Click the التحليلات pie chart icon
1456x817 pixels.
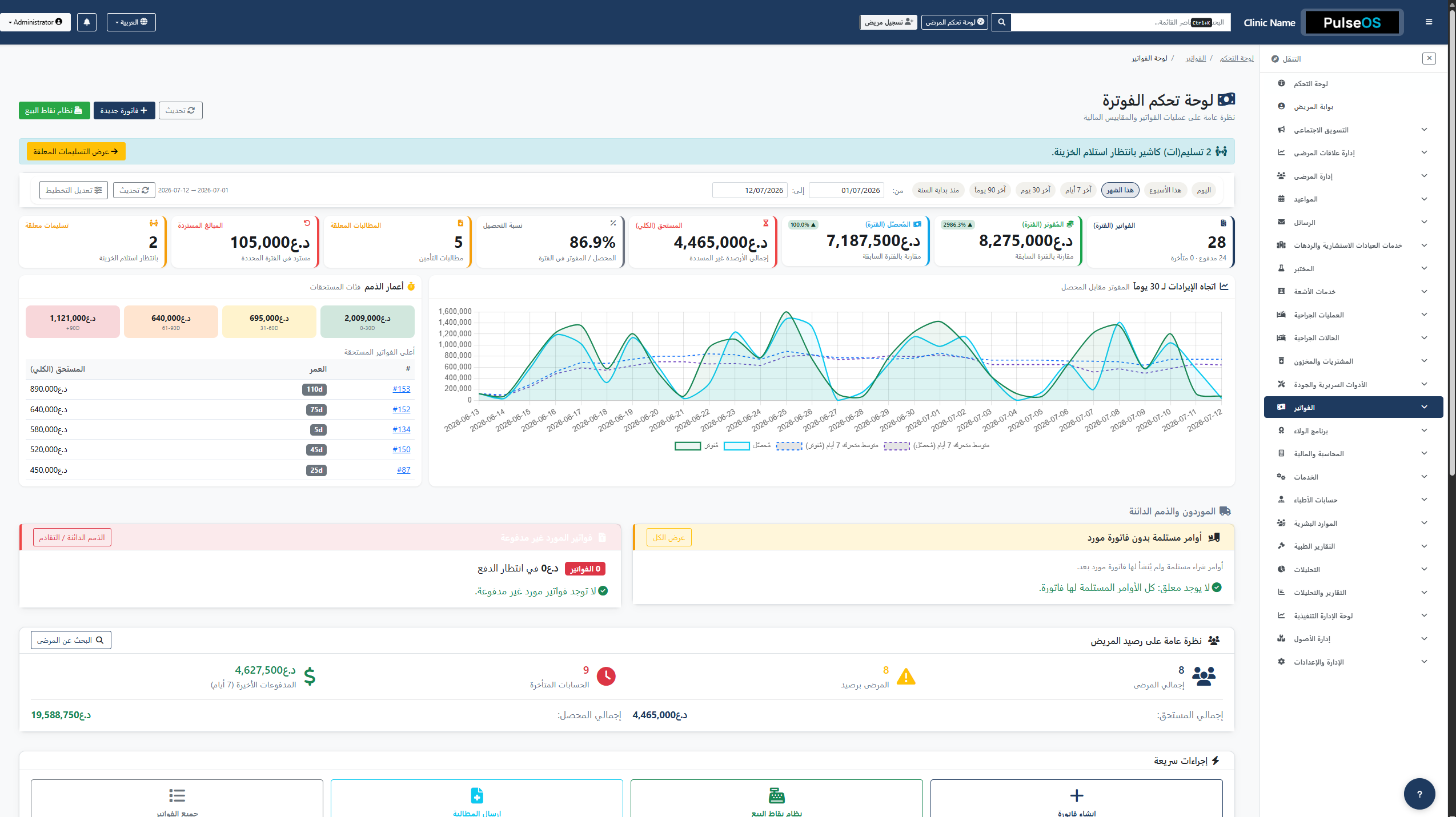pyautogui.click(x=1281, y=569)
